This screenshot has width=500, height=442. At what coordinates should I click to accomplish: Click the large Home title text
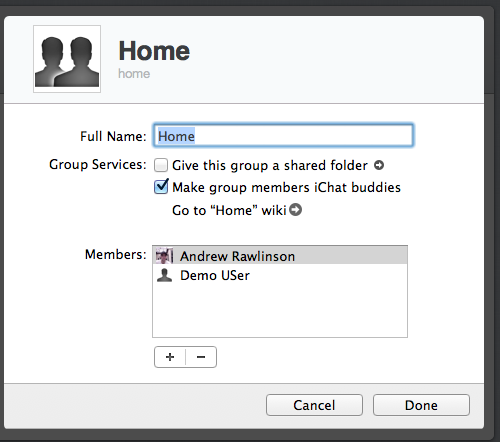154,51
